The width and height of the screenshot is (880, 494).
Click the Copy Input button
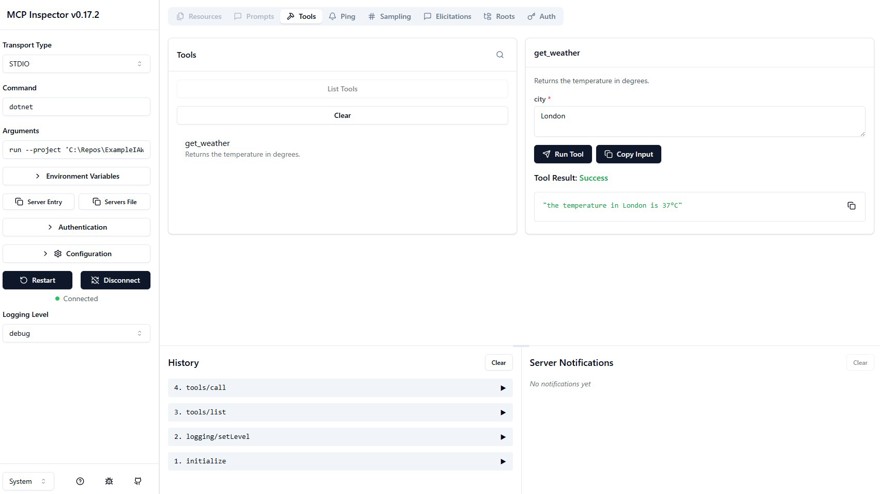pos(629,154)
